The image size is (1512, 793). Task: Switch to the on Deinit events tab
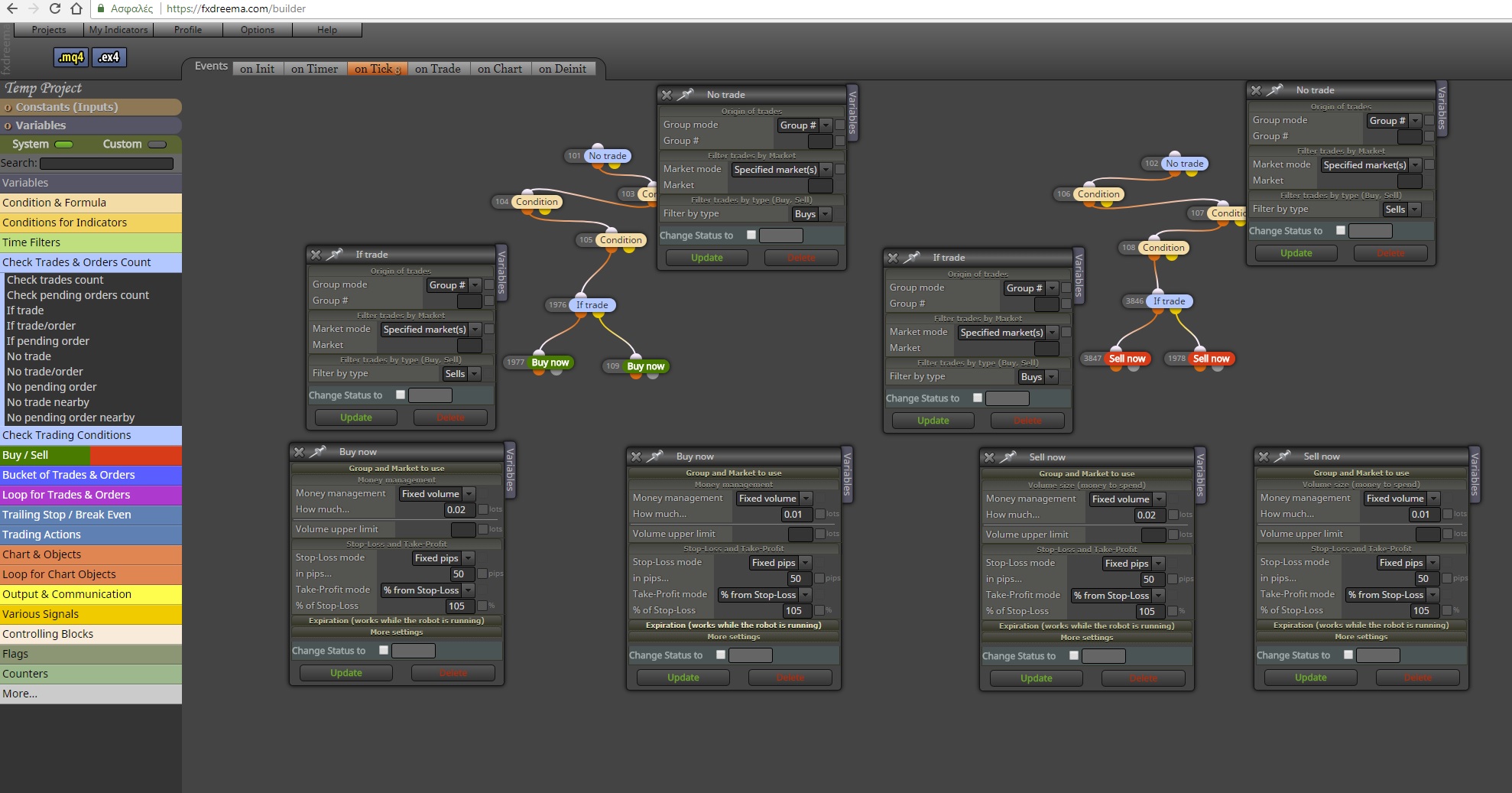pos(563,69)
